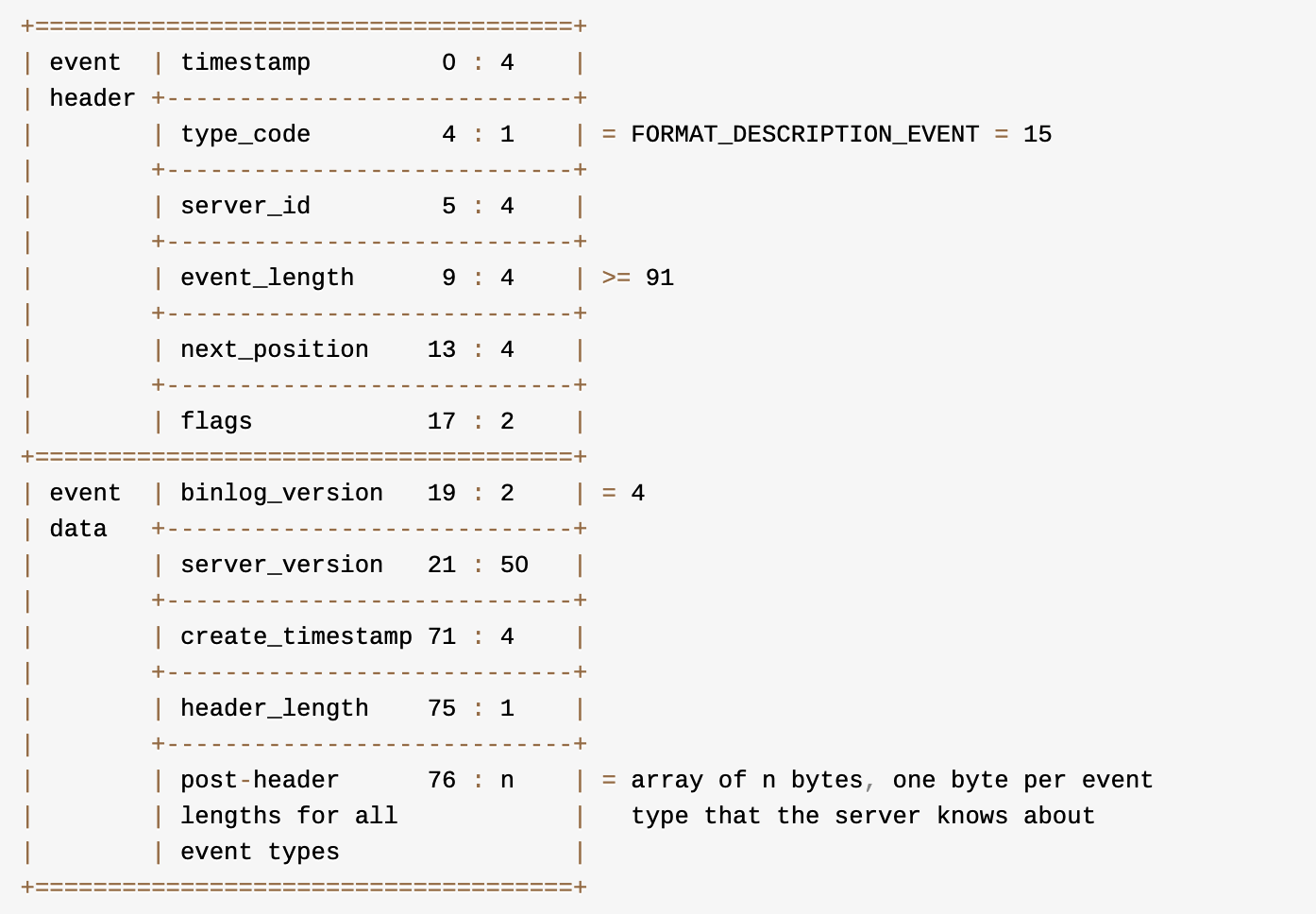Viewport: 1316px width, 914px height.
Task: Click the 'event header' section label
Action: (86, 80)
